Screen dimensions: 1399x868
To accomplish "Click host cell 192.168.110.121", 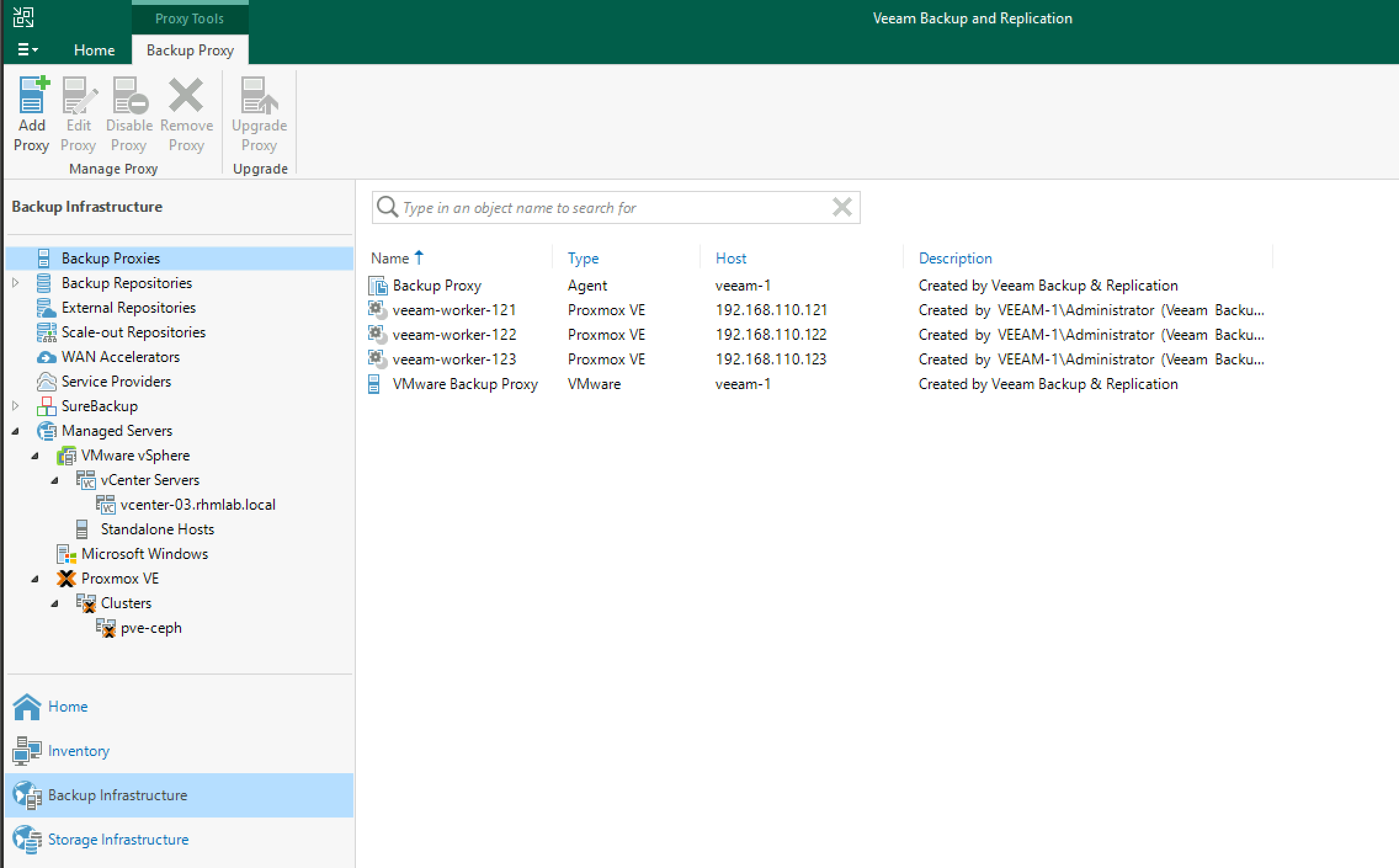I will (x=771, y=310).
